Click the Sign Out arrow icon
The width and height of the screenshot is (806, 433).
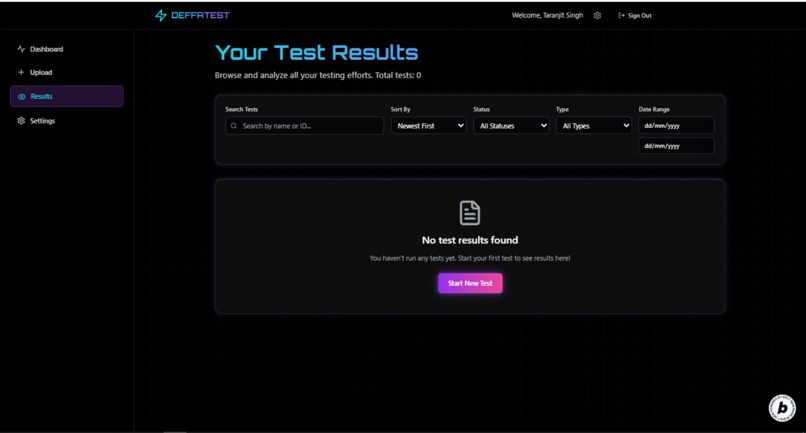click(621, 15)
